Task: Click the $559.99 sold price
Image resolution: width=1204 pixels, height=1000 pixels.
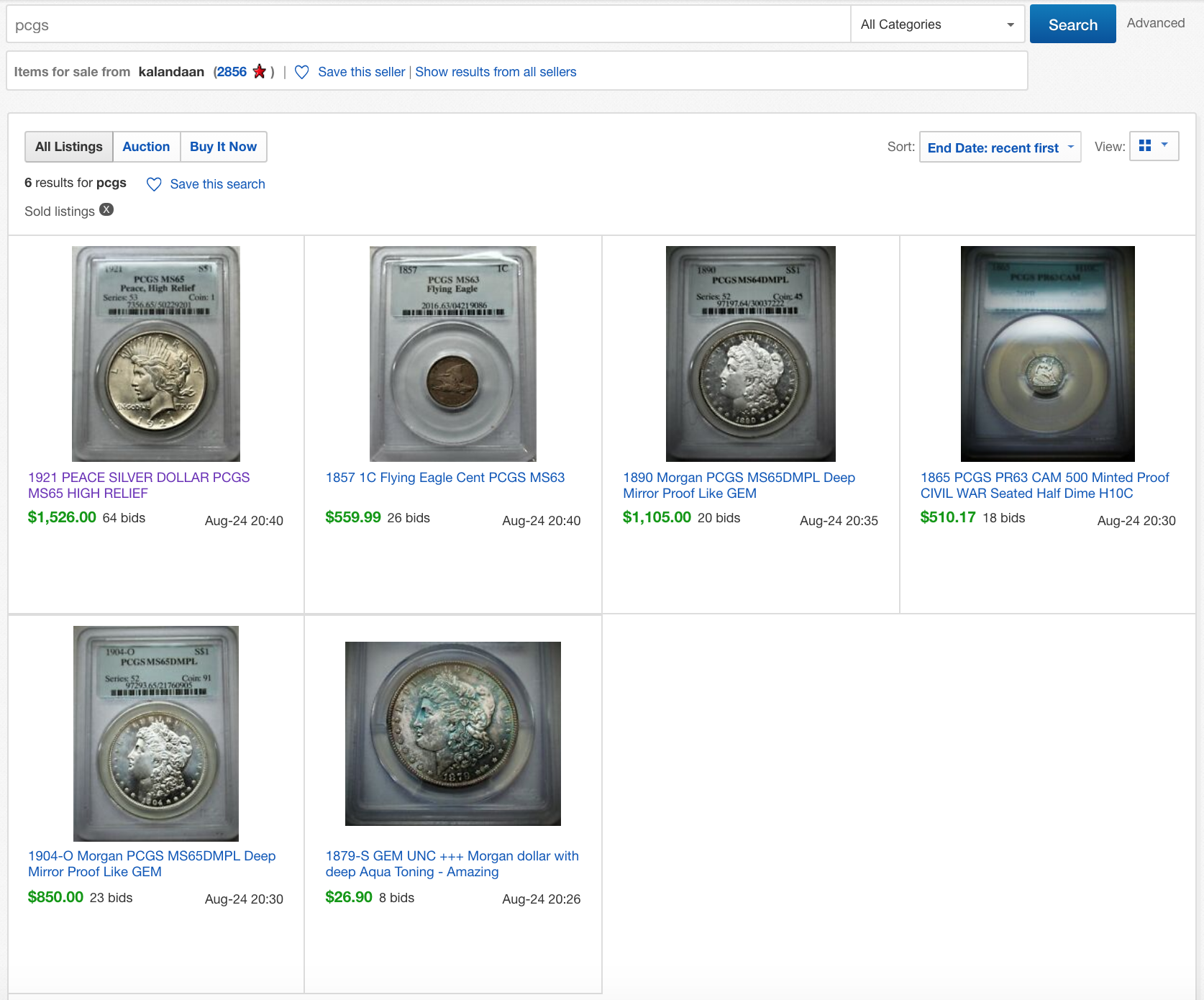Action: pyautogui.click(x=353, y=517)
